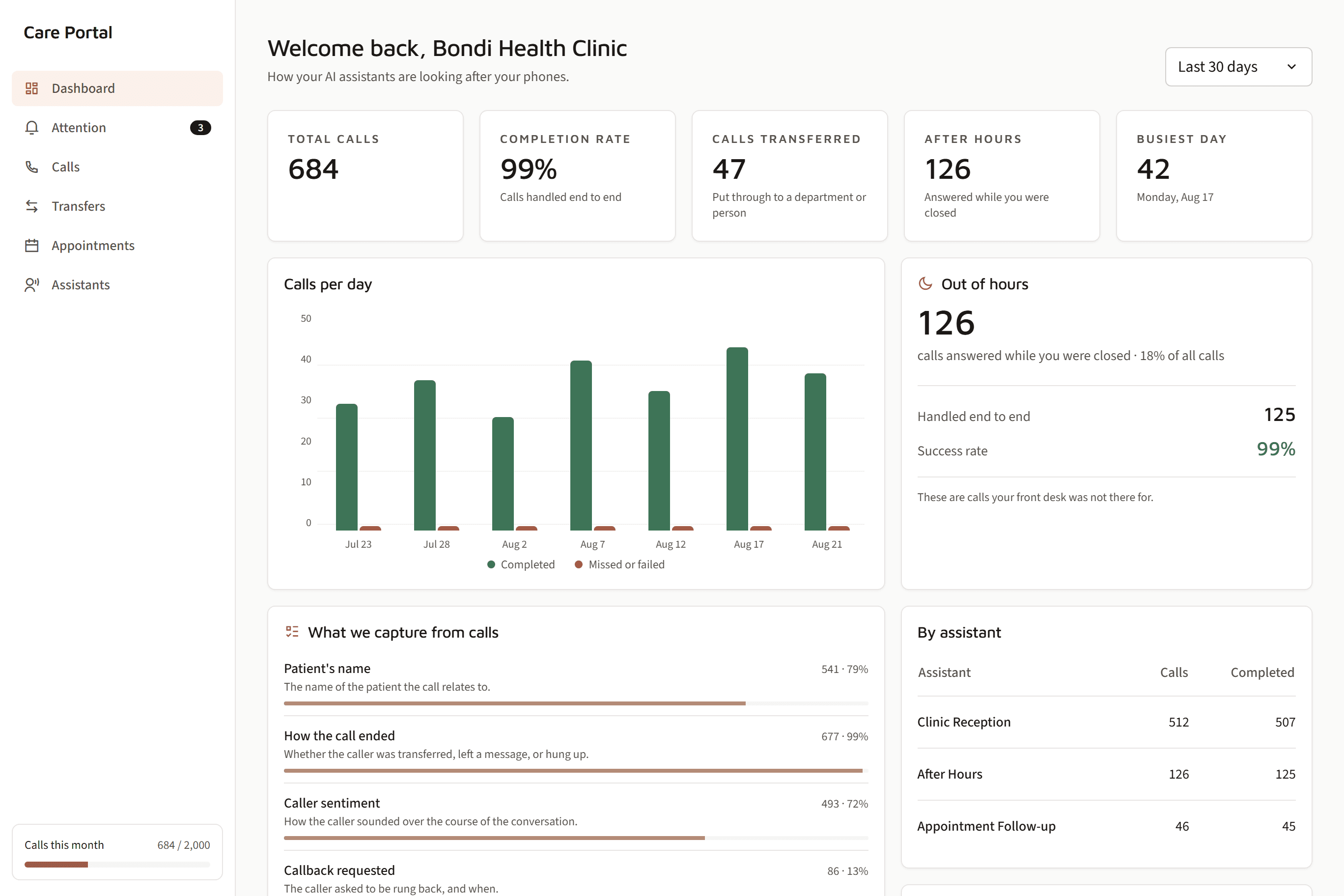
Task: Click the Missed or failed legend dot
Action: tap(578, 564)
